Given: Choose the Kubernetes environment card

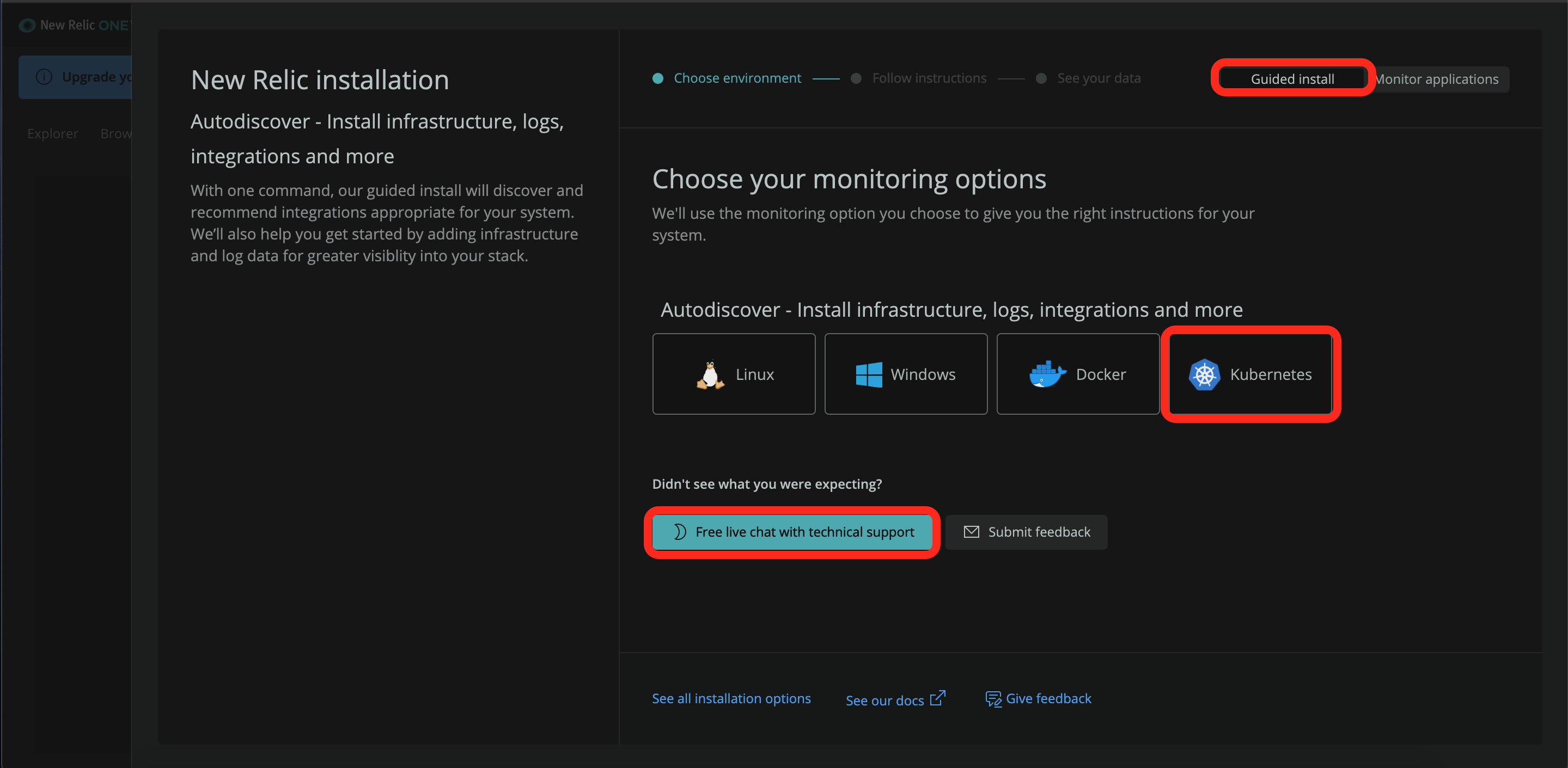Looking at the screenshot, I should click(1250, 373).
